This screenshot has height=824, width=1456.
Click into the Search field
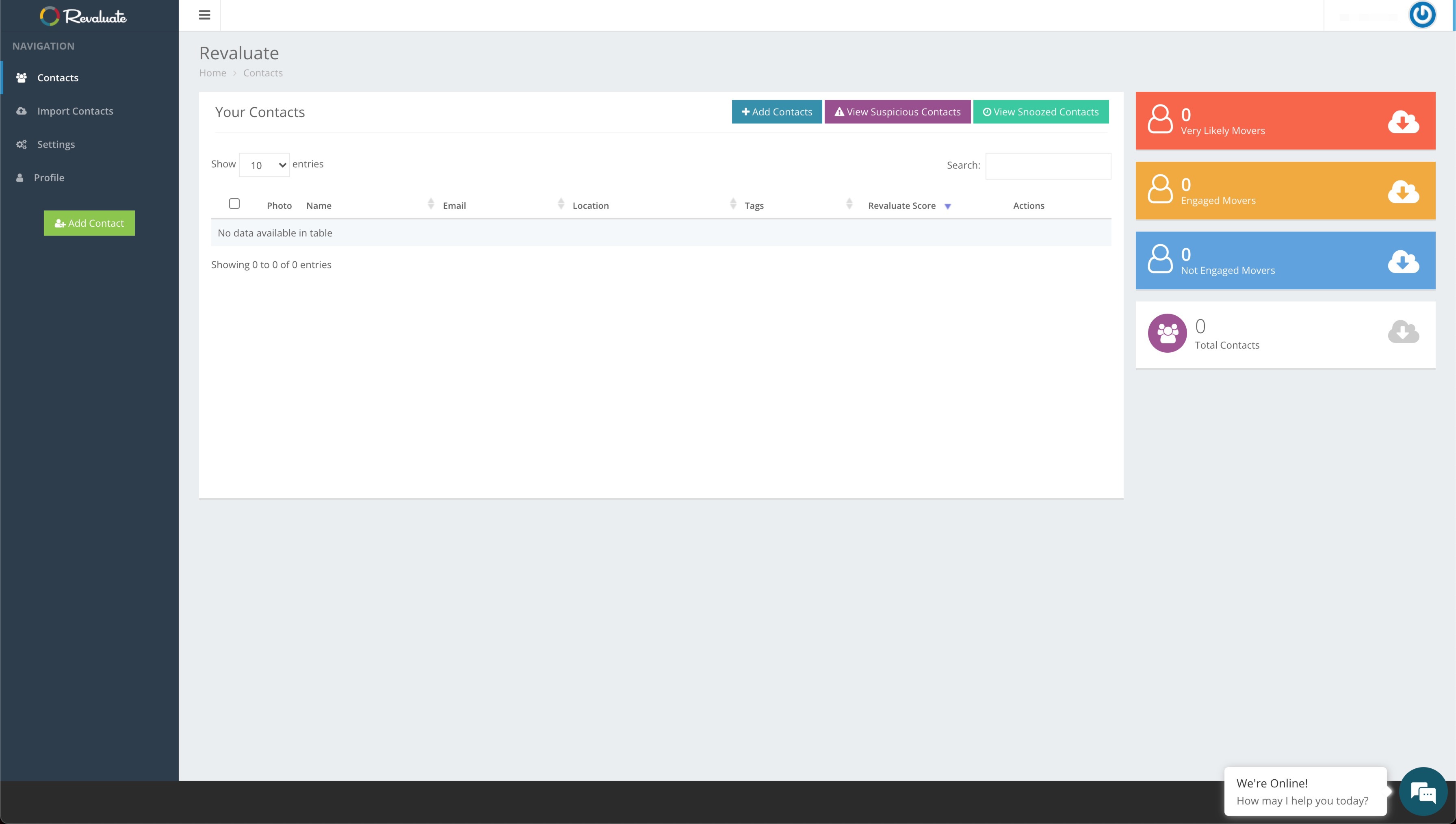tap(1048, 166)
